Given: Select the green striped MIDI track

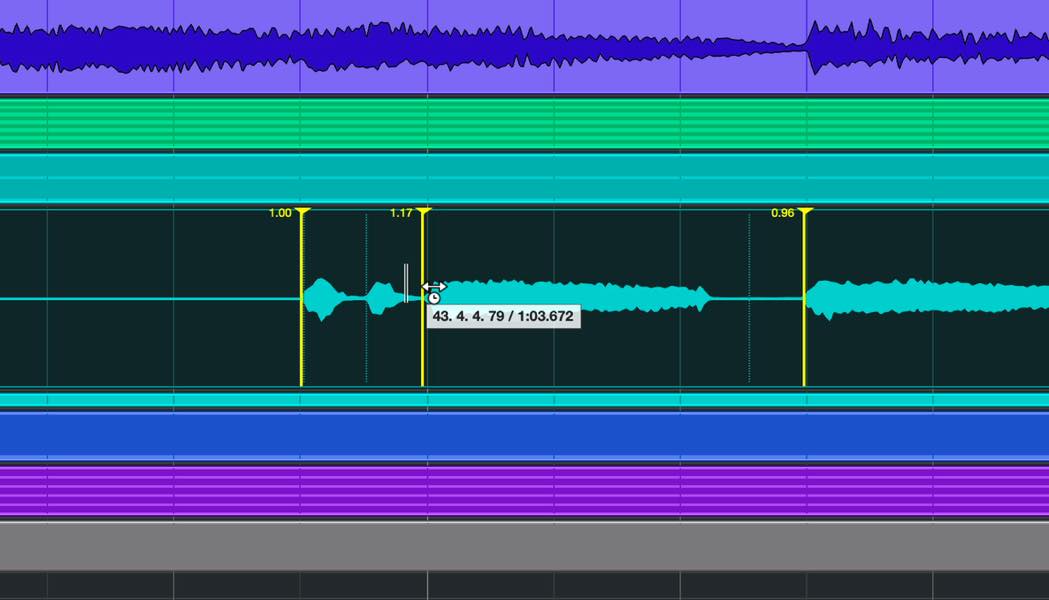Looking at the screenshot, I should [524, 124].
